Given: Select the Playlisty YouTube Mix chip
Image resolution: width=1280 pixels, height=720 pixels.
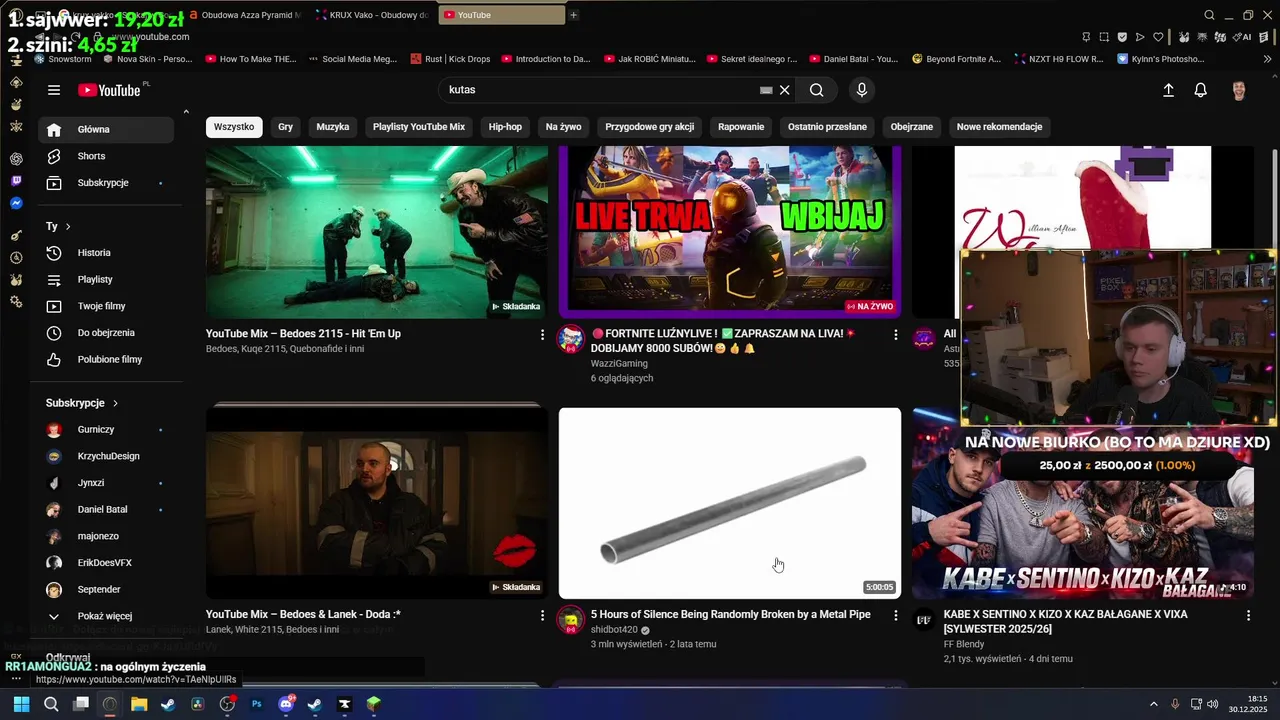Looking at the screenshot, I should [x=419, y=127].
